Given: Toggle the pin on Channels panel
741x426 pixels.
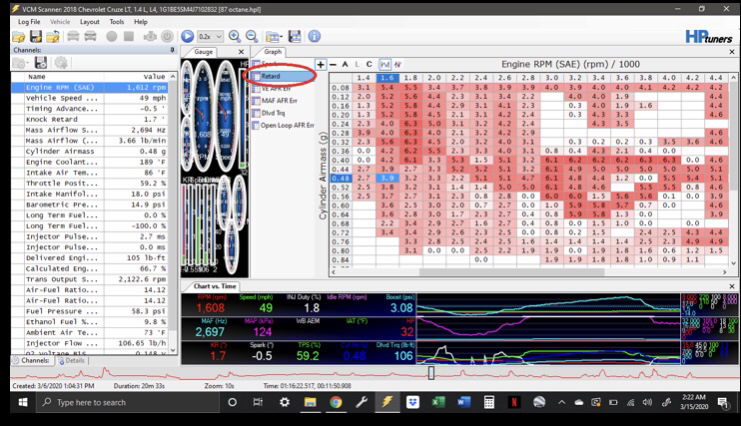Looking at the screenshot, I should coord(172,50).
